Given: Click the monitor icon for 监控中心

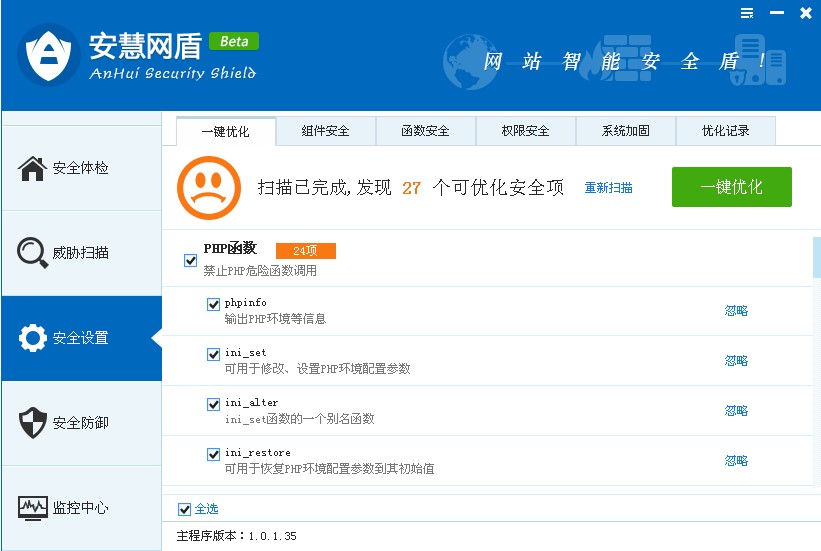Looking at the screenshot, I should click(32, 508).
